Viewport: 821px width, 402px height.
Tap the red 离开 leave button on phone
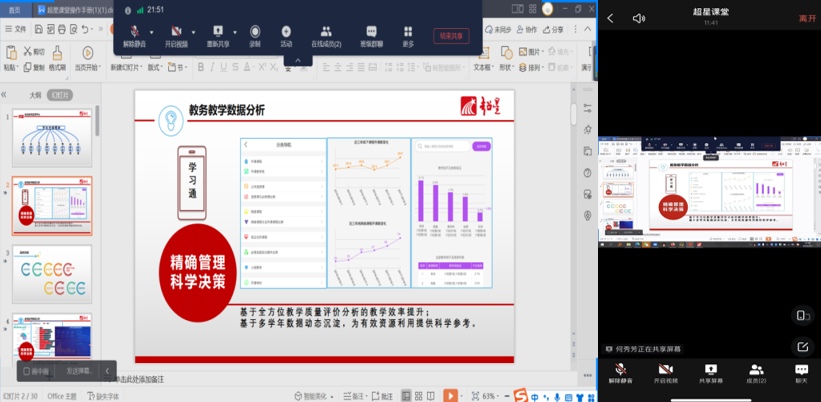pos(806,18)
